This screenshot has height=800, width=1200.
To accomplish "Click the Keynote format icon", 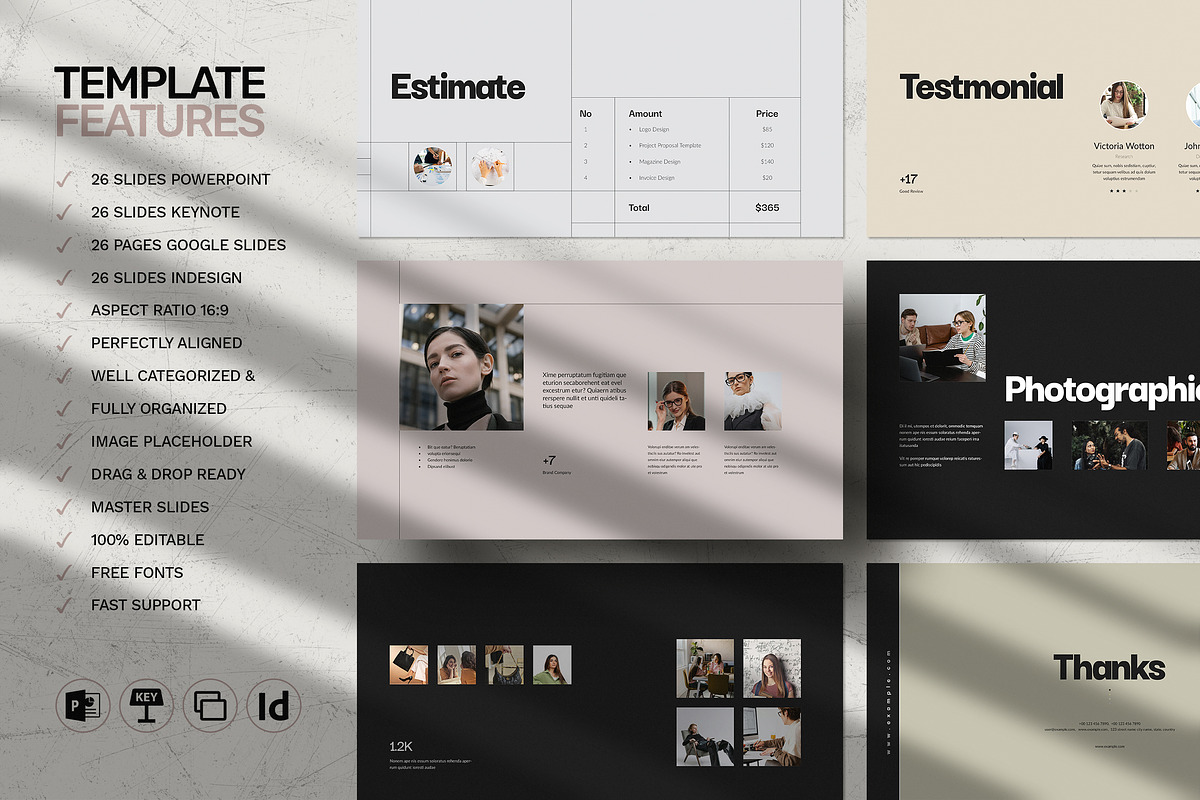I will [146, 706].
